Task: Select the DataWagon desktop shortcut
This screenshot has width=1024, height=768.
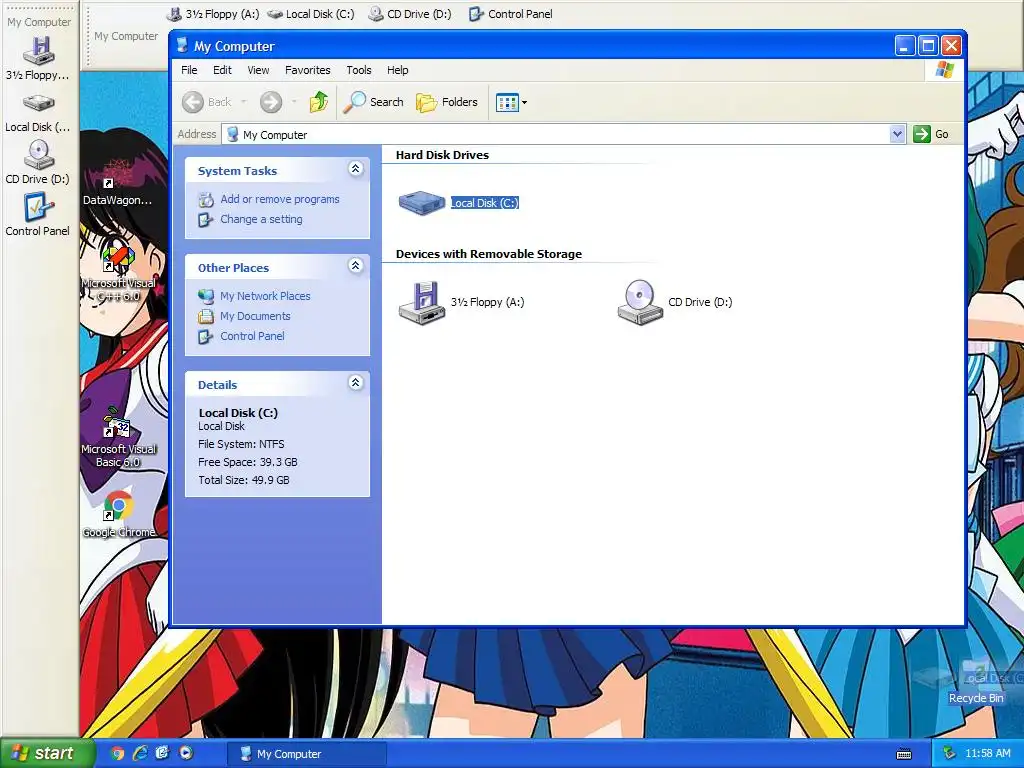Action: pos(118,182)
